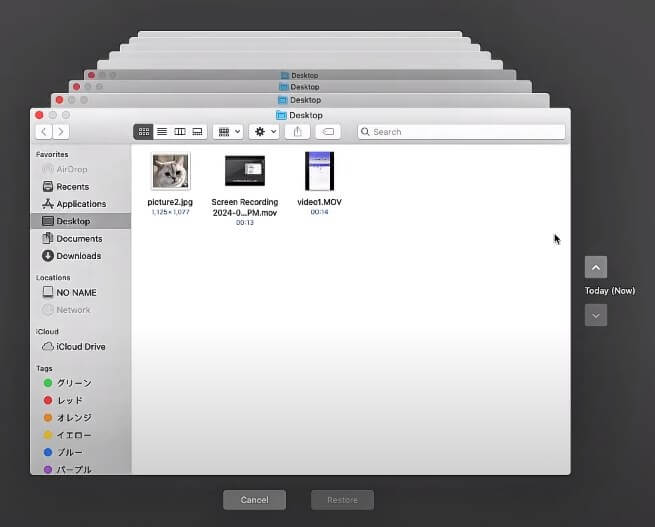Click the picture2.jpg file name
The image size is (655, 527).
click(170, 202)
